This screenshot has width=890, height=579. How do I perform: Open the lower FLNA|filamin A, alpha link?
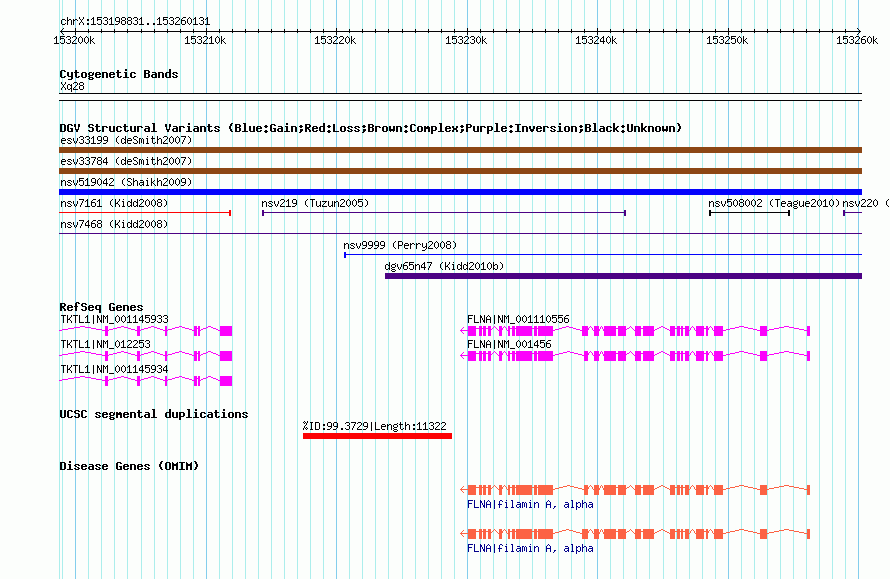[x=530, y=549]
